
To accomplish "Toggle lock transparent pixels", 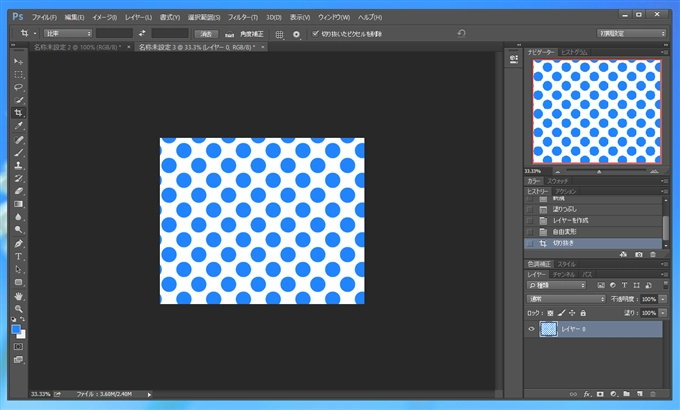I will (x=550, y=313).
